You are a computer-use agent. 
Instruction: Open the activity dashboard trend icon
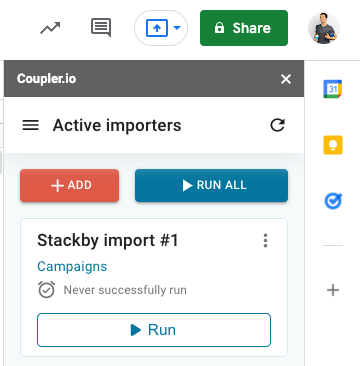50,28
